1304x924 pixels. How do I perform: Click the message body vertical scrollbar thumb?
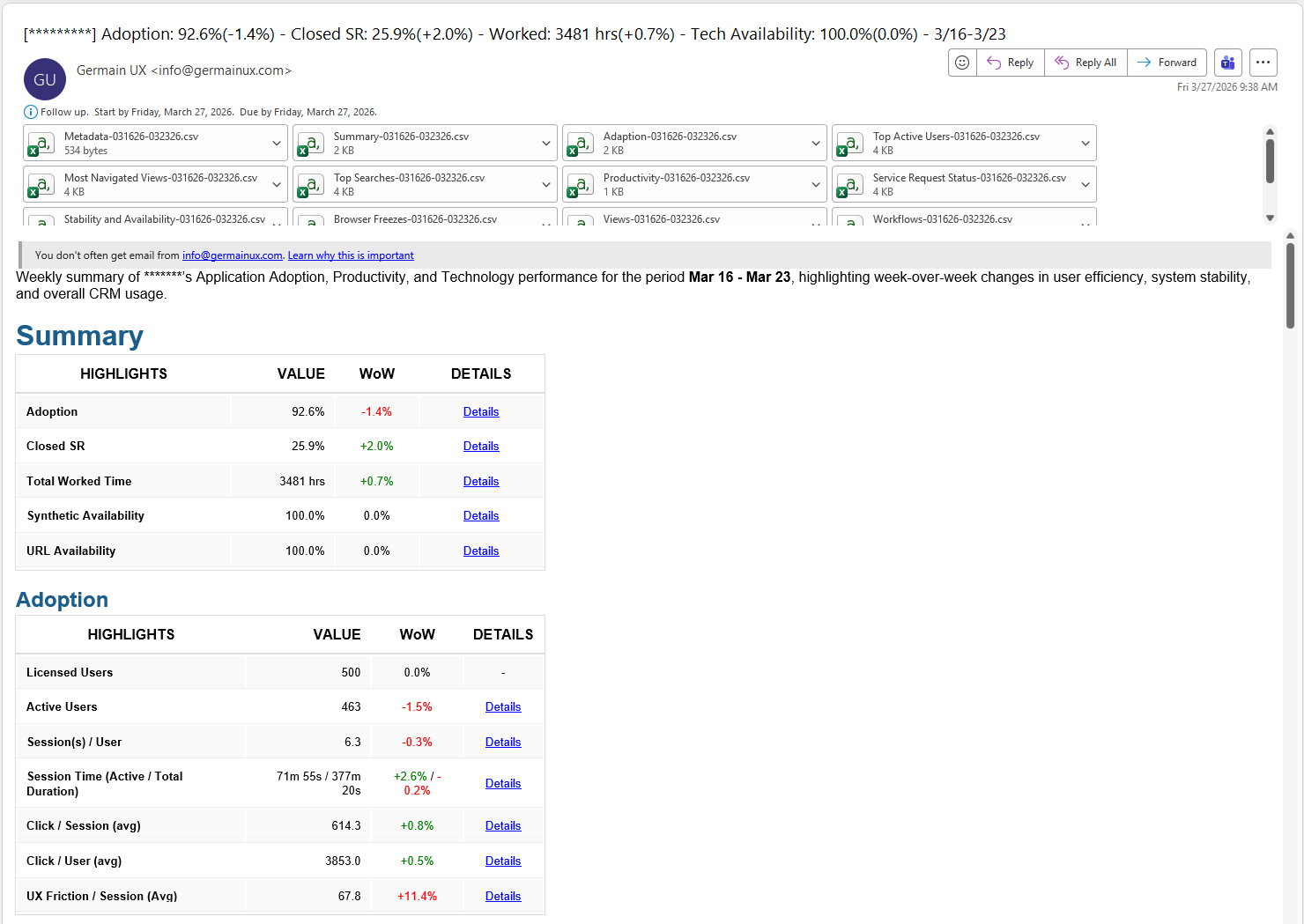[x=1290, y=284]
